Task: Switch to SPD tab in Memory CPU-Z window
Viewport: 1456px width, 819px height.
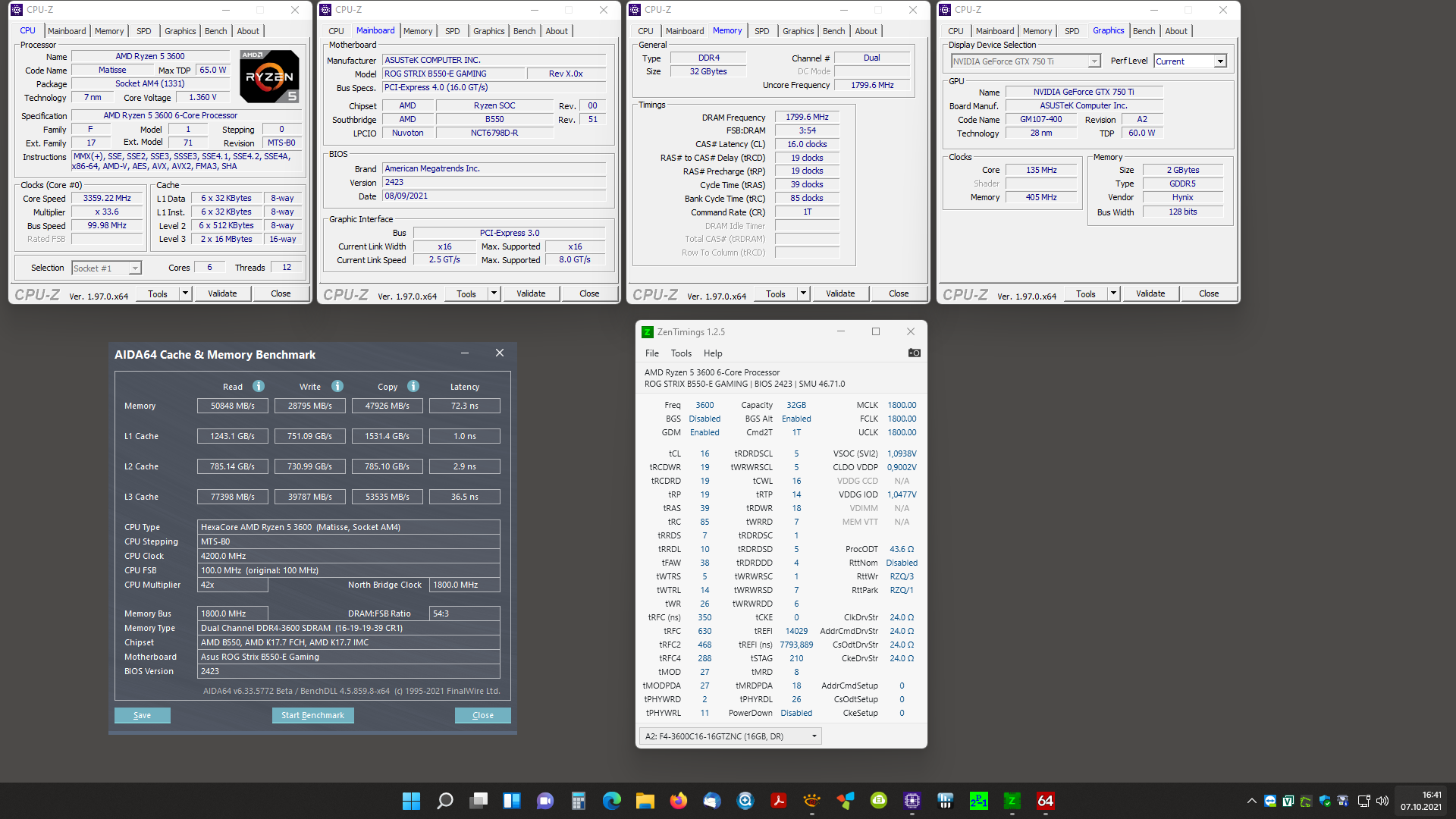Action: click(761, 31)
